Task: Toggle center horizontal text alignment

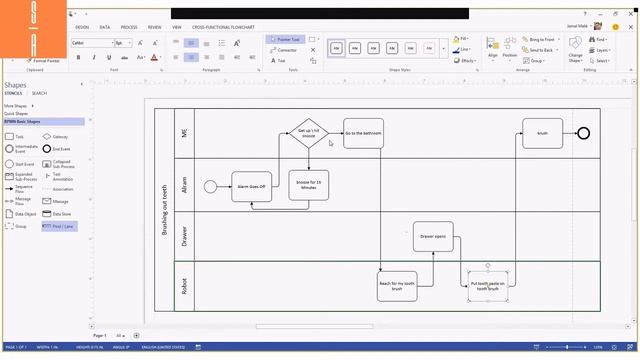Action: pos(191,57)
